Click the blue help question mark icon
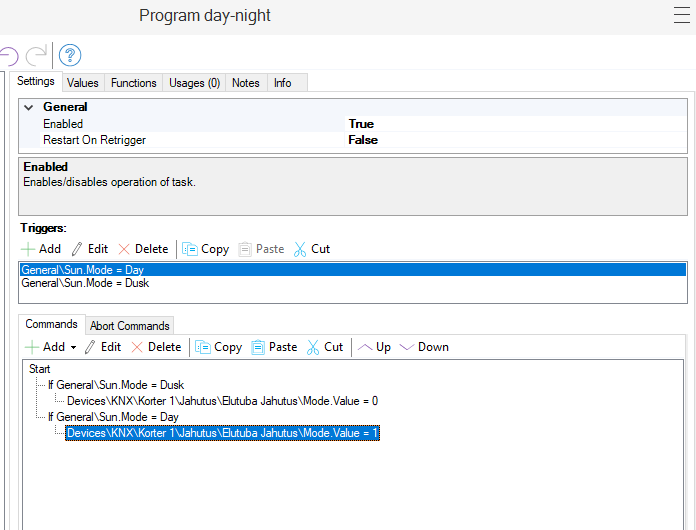The image size is (696, 530). click(x=70, y=55)
